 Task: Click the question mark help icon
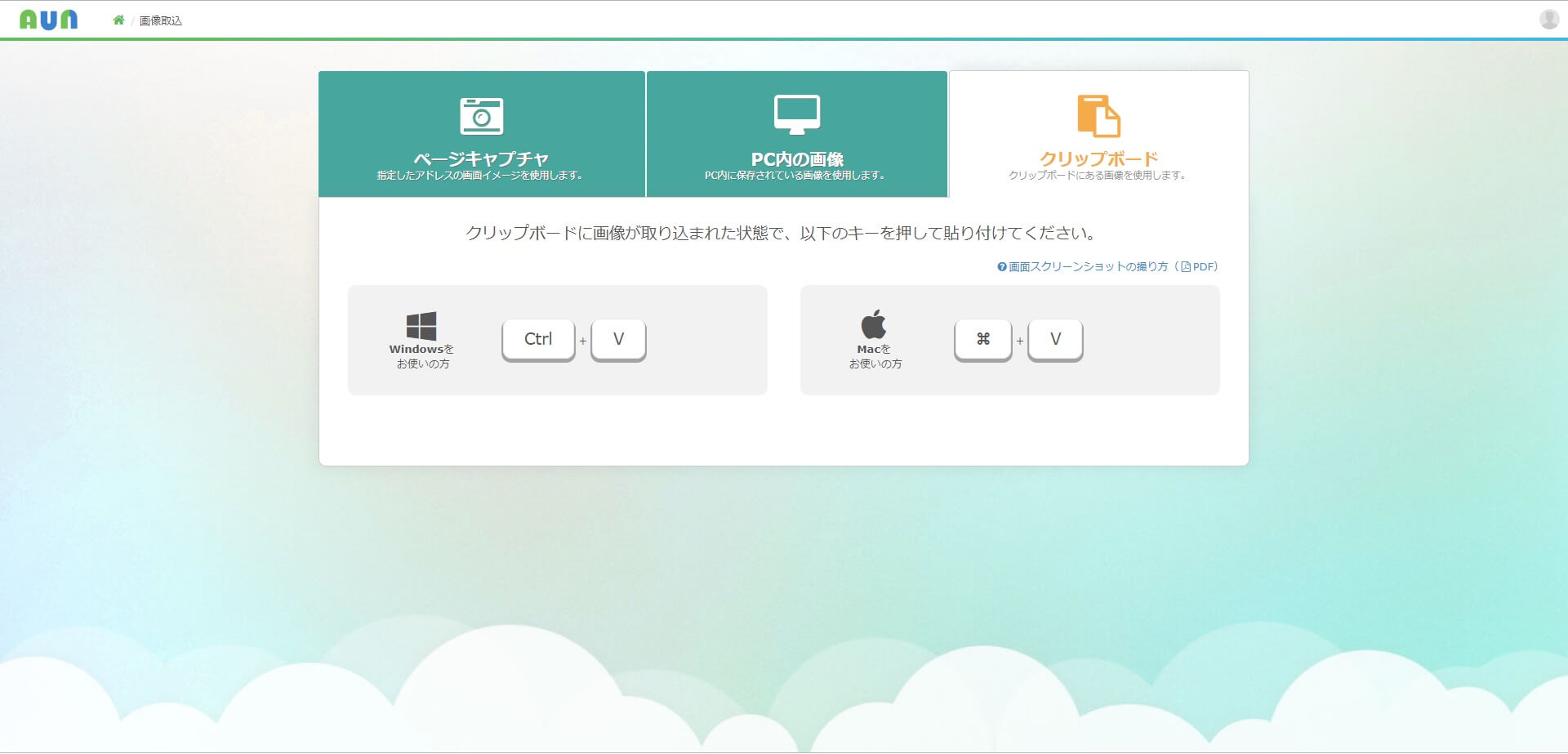click(1002, 266)
